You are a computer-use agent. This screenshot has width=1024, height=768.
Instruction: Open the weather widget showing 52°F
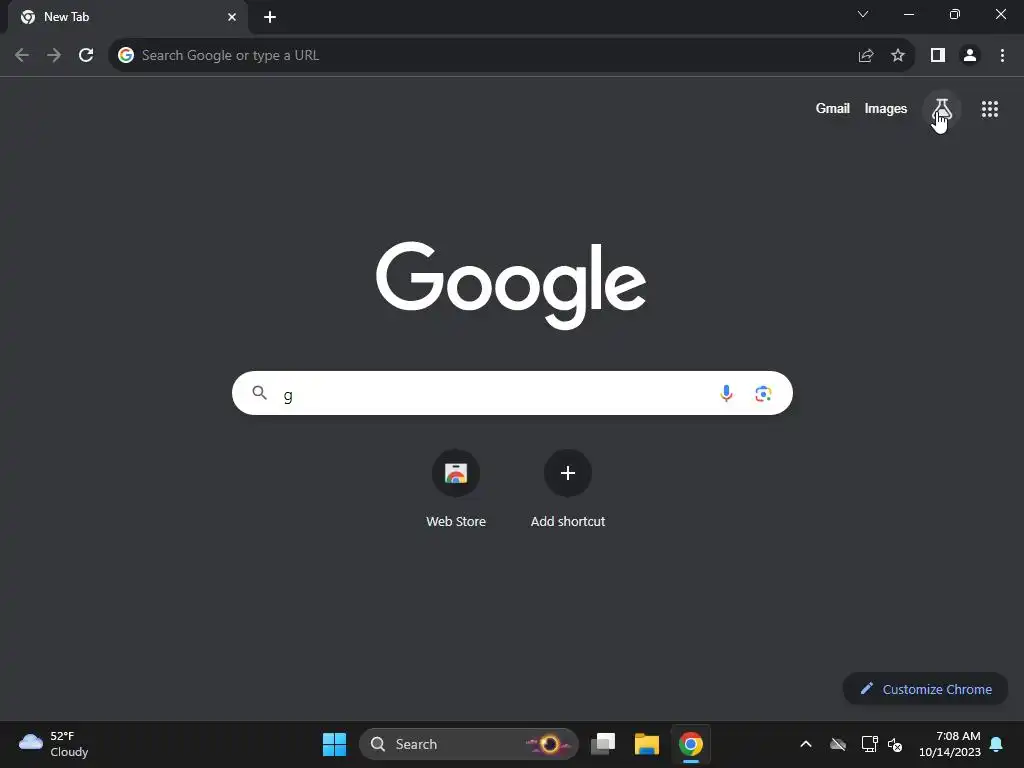[x=54, y=744]
